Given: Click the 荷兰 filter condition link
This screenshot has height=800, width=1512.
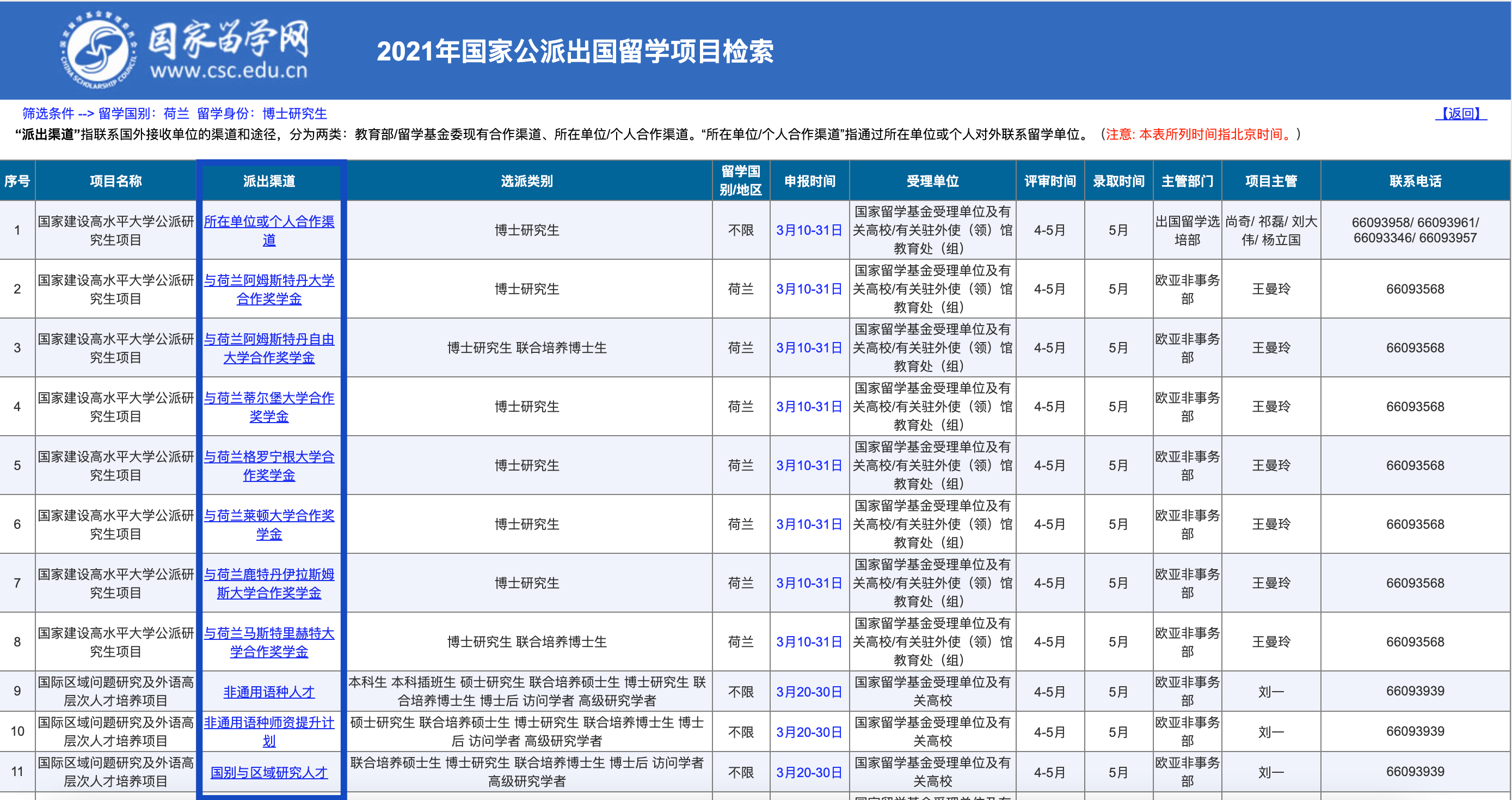Looking at the screenshot, I should [x=175, y=113].
